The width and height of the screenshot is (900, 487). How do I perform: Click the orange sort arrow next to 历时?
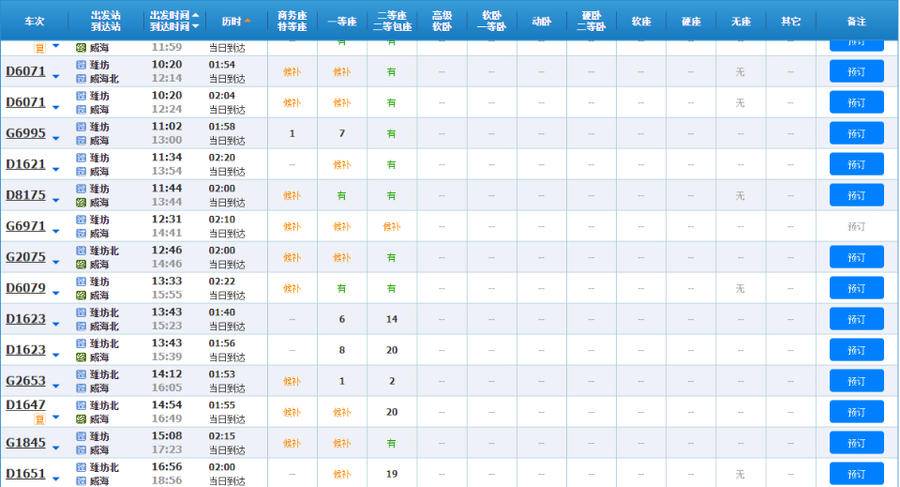248,21
